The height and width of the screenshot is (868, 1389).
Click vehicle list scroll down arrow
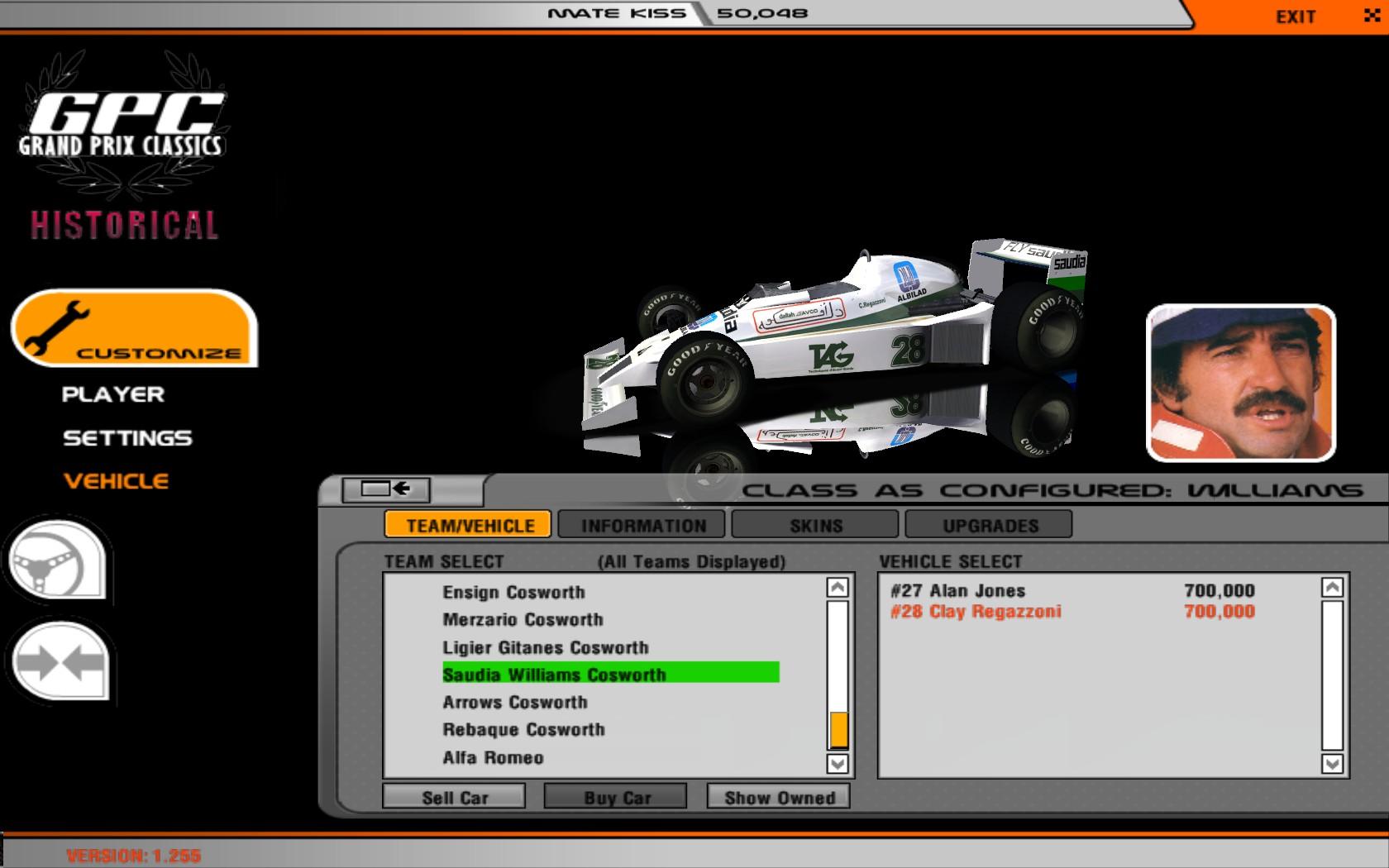(1332, 763)
